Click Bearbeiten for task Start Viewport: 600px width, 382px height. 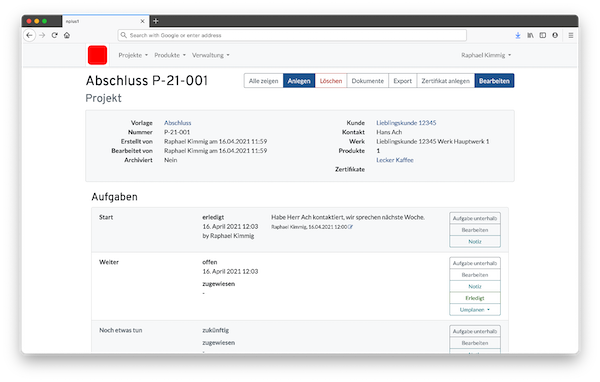point(475,230)
